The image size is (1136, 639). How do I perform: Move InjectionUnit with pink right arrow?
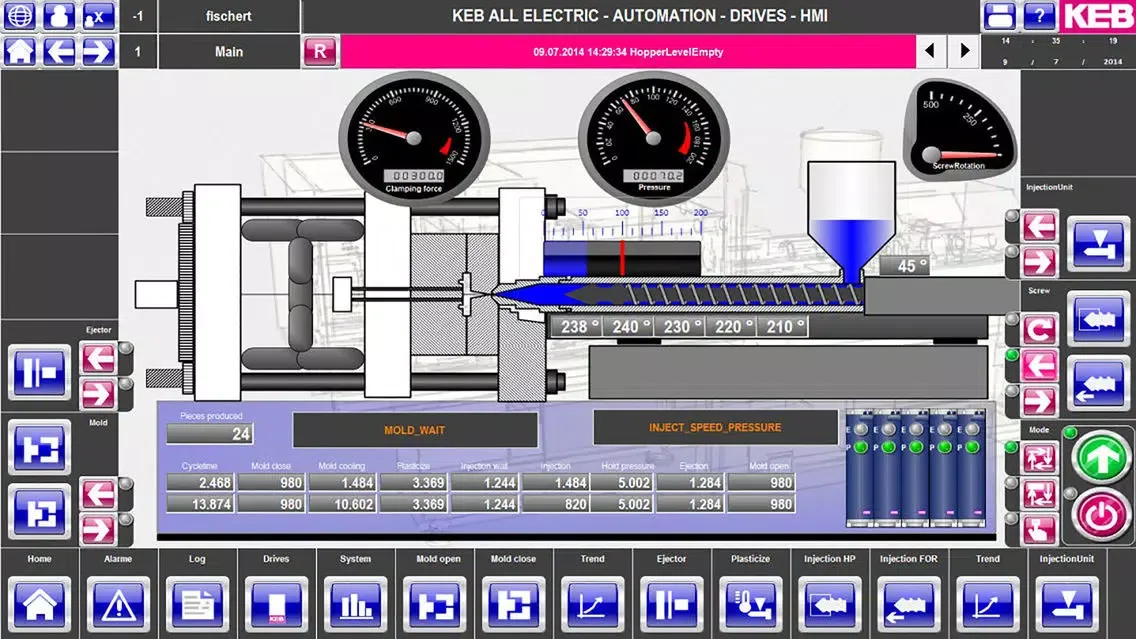coord(1040,262)
